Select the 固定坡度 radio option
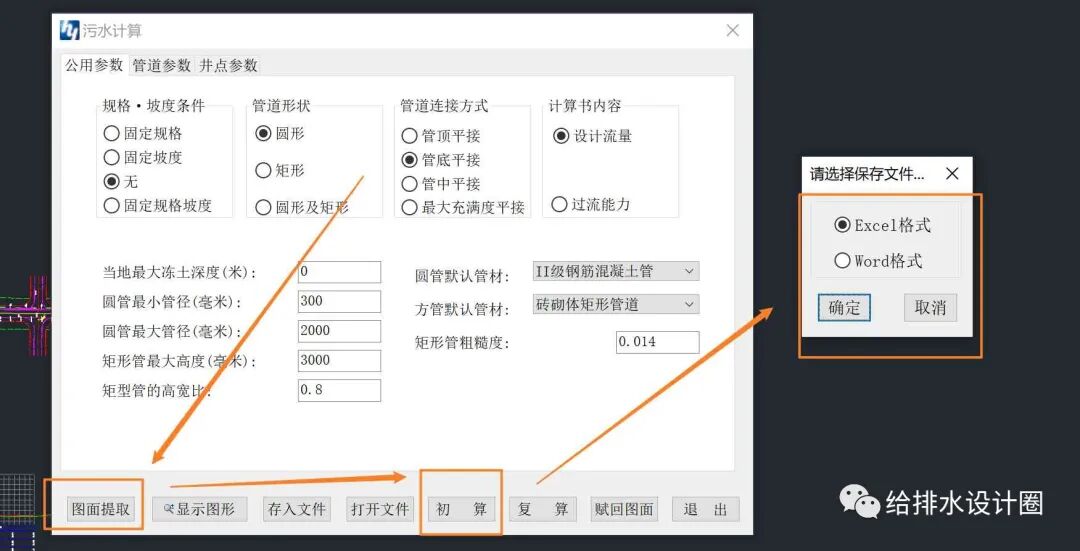 click(112, 157)
